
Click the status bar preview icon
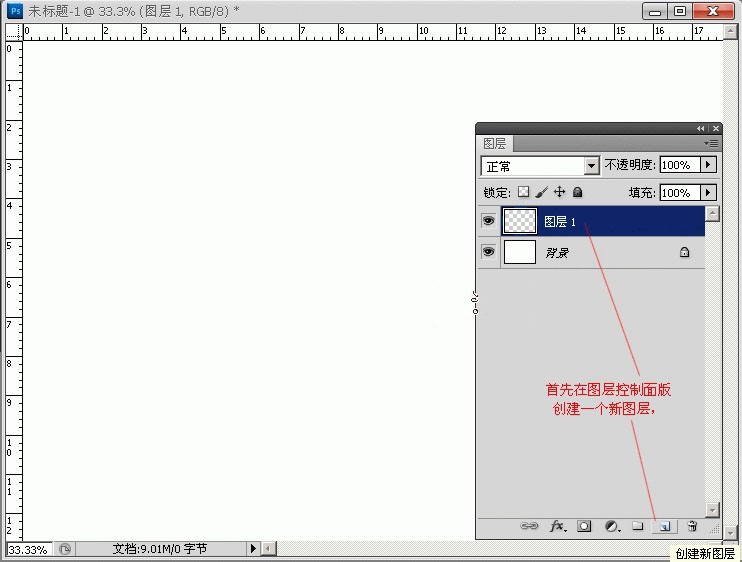(x=65, y=549)
